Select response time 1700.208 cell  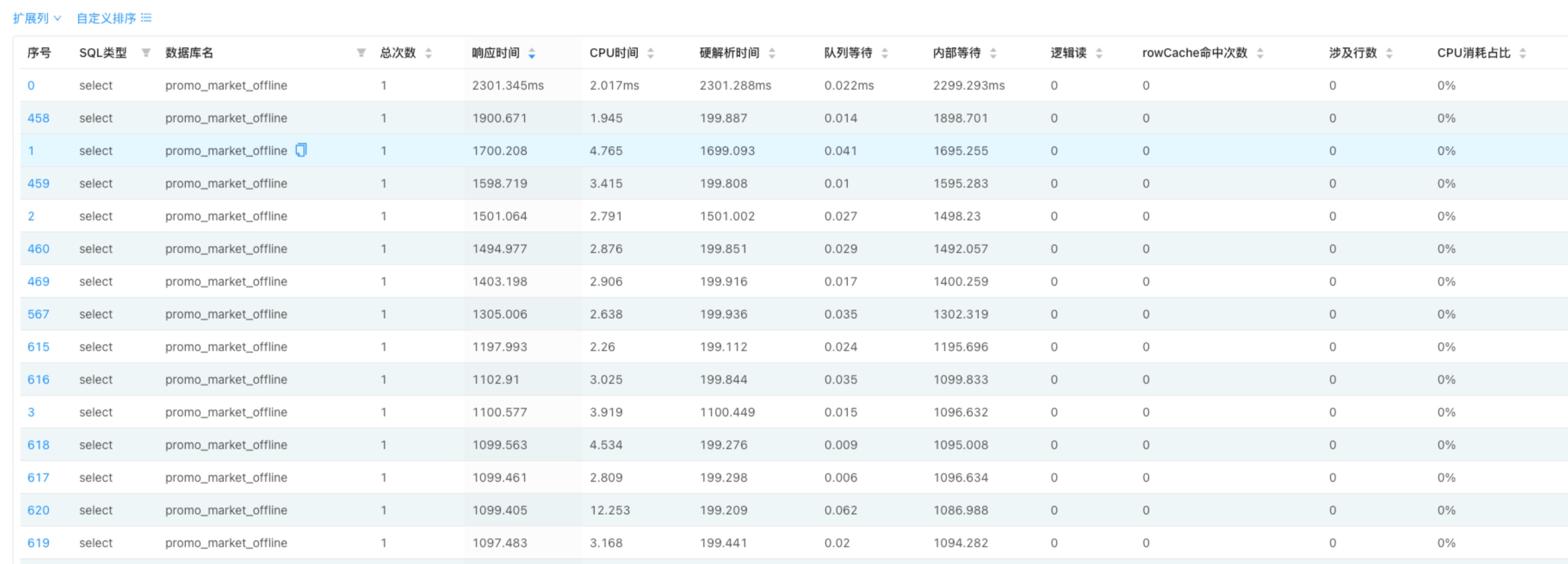[x=499, y=151]
